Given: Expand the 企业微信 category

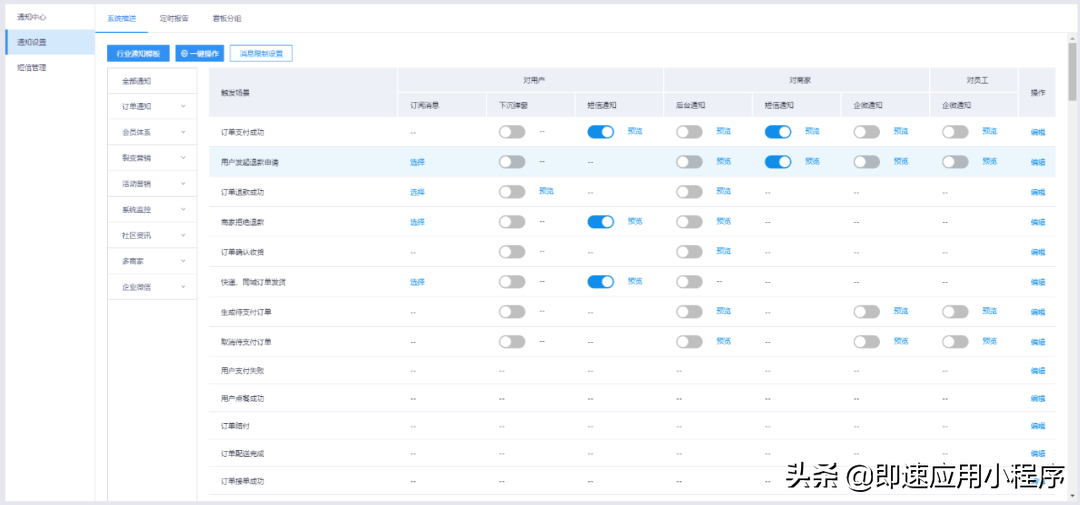Looking at the screenshot, I should (183, 287).
